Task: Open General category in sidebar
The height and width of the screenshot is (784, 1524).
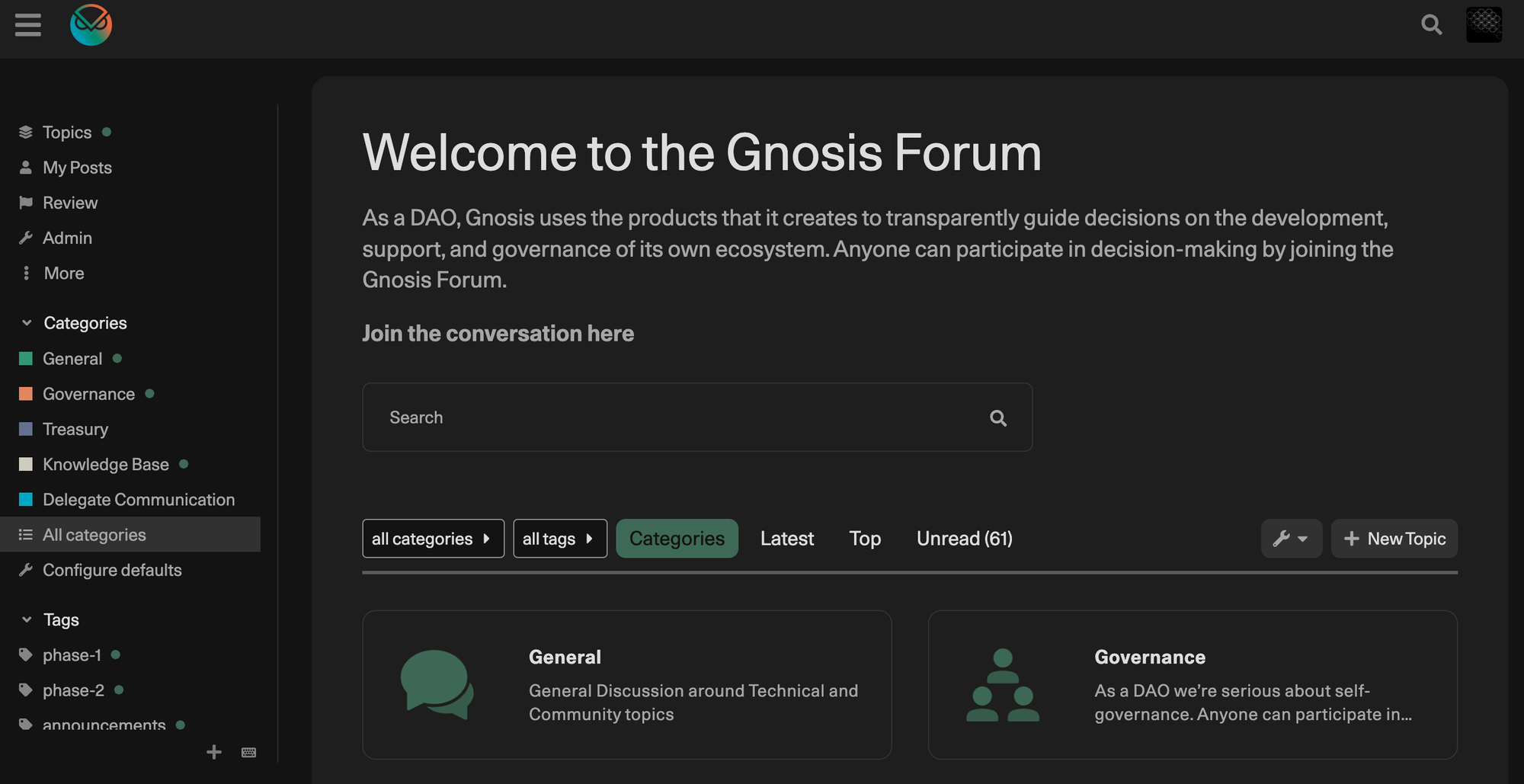Action: pyautogui.click(x=72, y=359)
